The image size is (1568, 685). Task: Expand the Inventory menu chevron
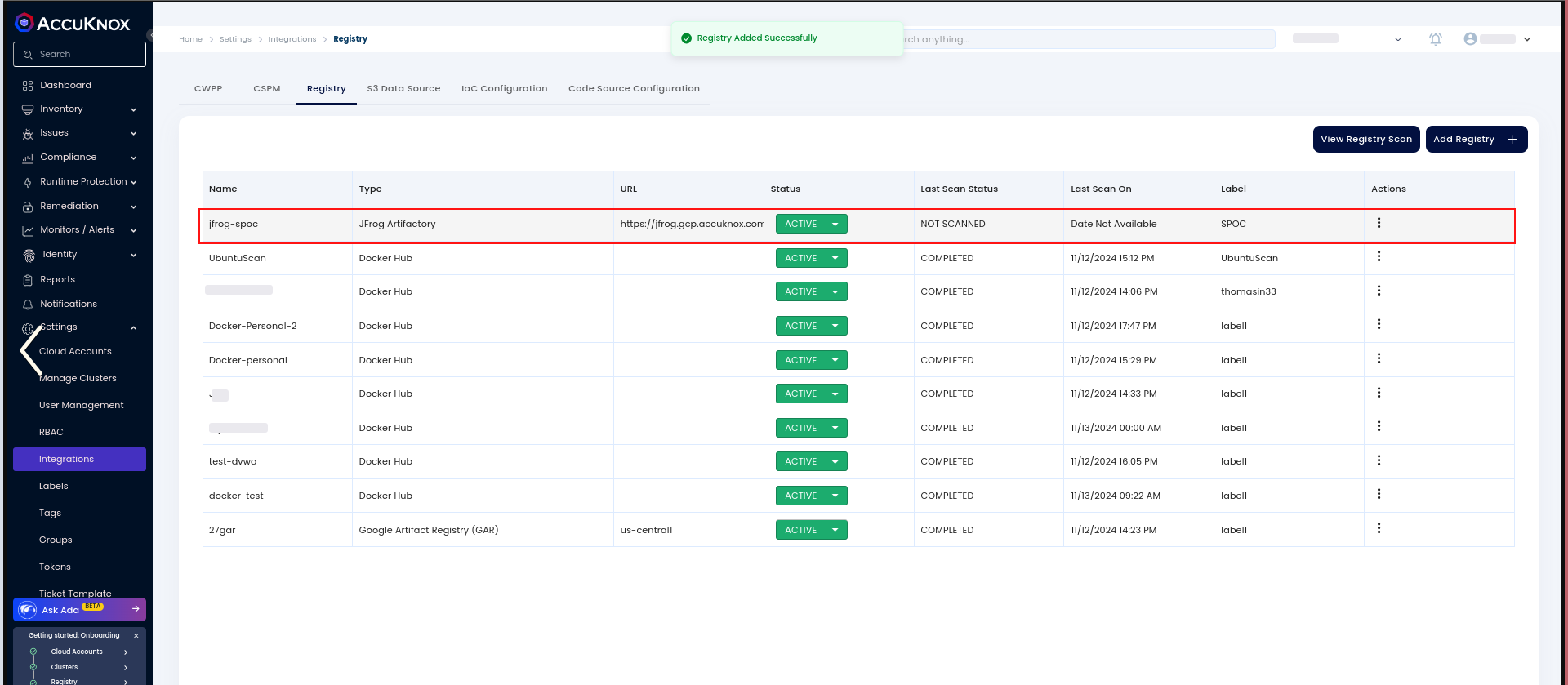(x=133, y=109)
